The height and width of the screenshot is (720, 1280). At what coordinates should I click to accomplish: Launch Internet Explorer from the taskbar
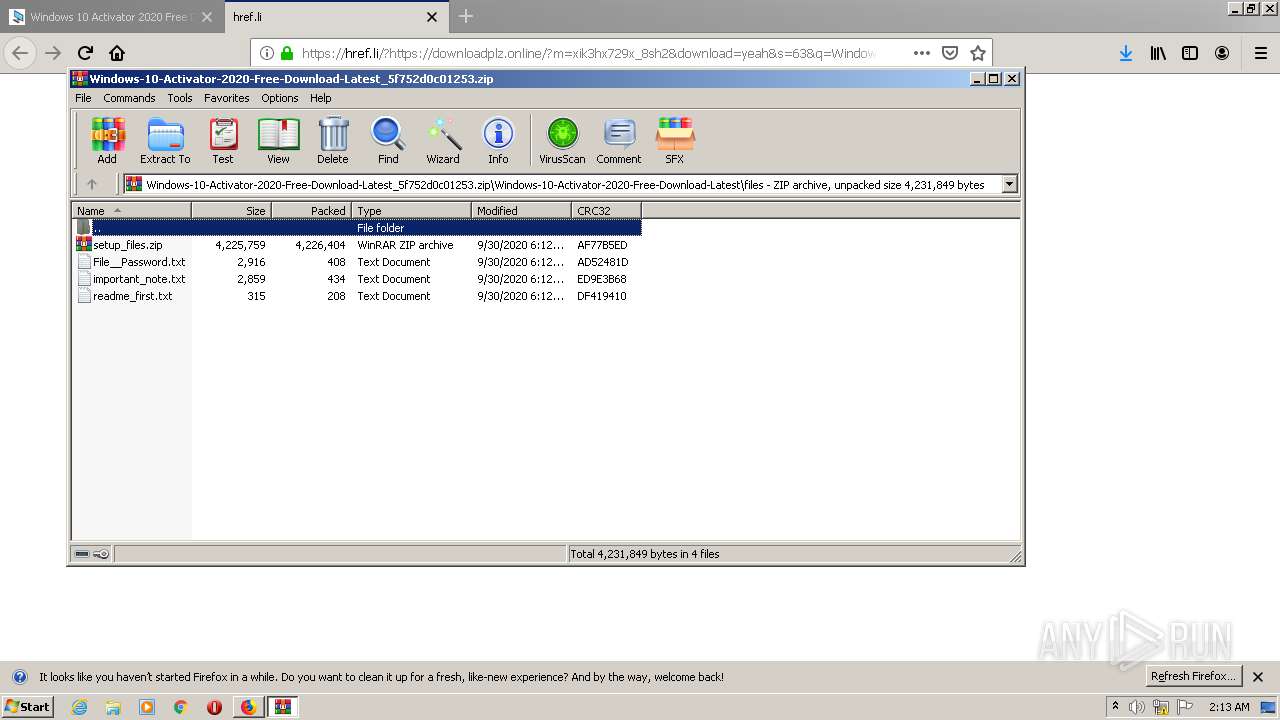click(79, 707)
